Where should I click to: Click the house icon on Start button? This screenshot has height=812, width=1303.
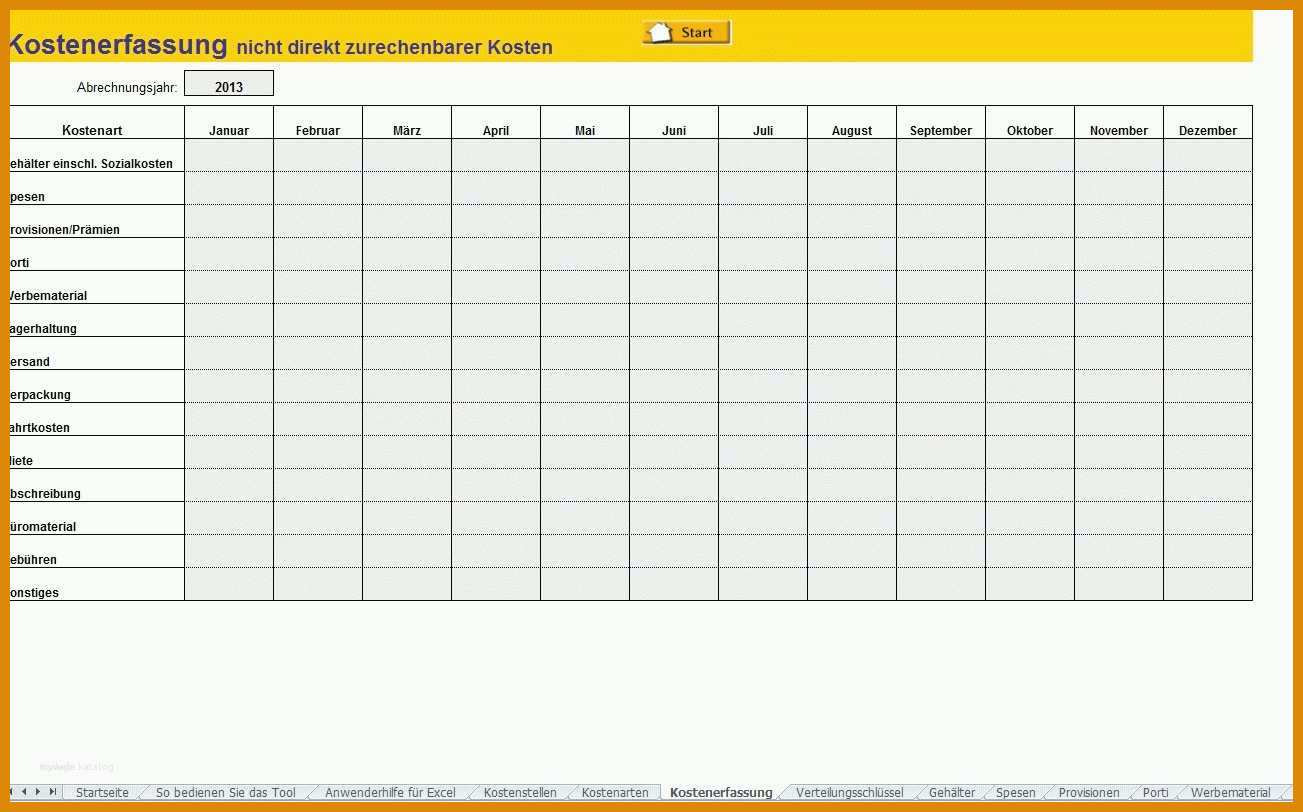pos(659,33)
